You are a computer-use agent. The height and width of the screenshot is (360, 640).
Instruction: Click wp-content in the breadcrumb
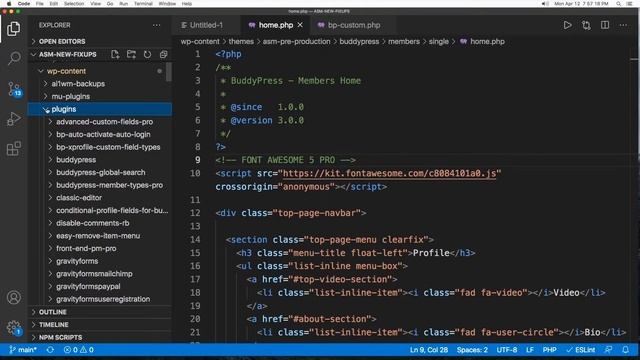200,42
